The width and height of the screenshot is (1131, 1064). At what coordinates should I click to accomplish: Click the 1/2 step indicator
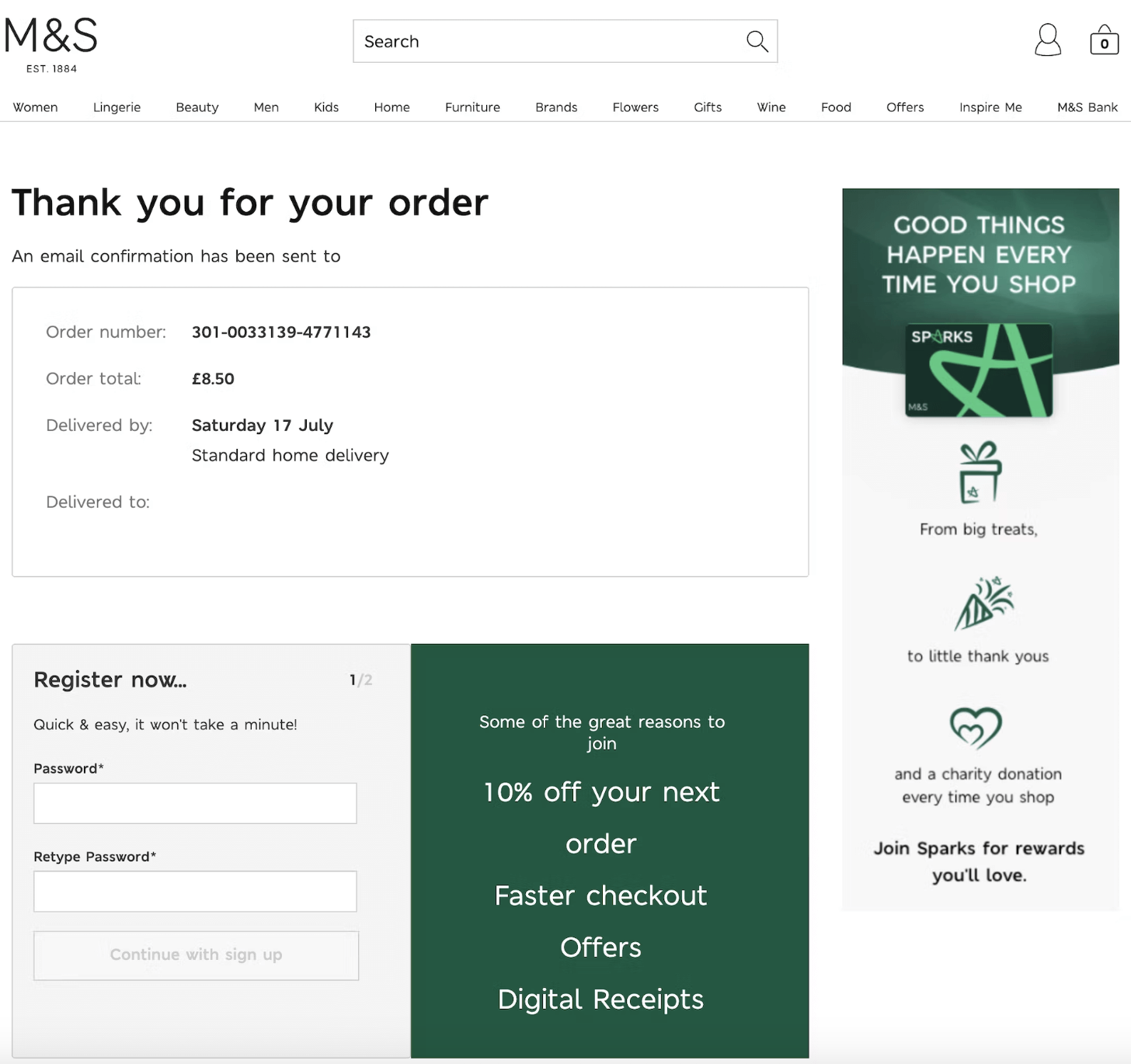click(360, 680)
